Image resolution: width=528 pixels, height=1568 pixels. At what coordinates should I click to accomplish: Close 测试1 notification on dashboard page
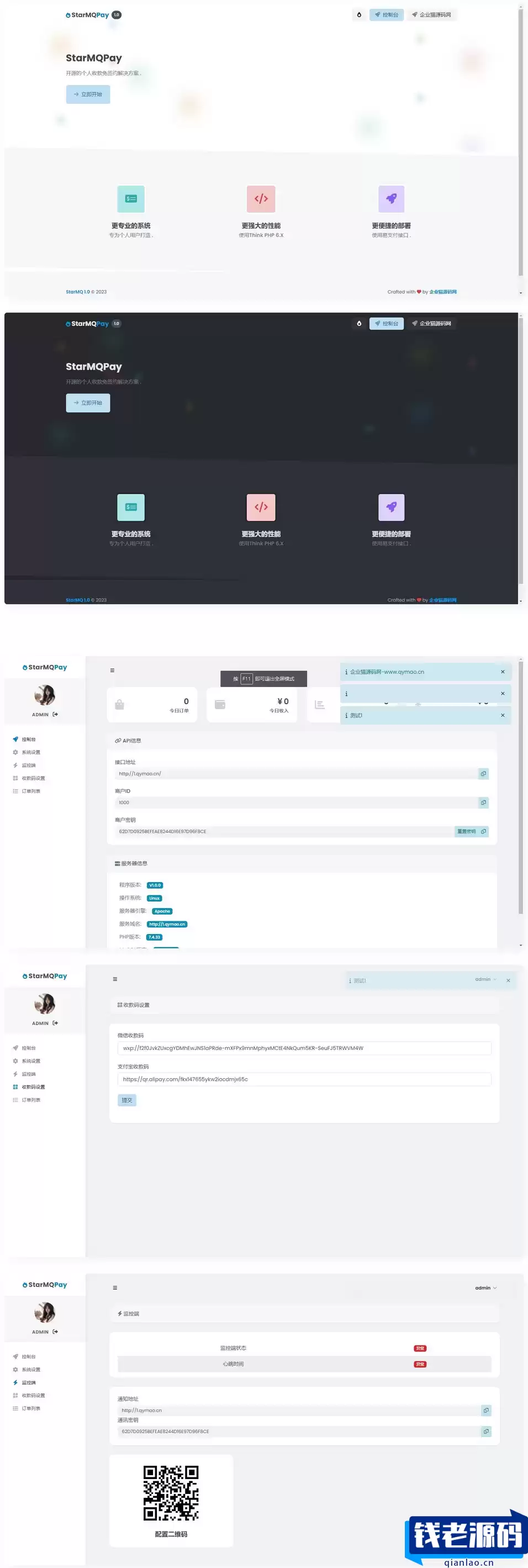503,715
